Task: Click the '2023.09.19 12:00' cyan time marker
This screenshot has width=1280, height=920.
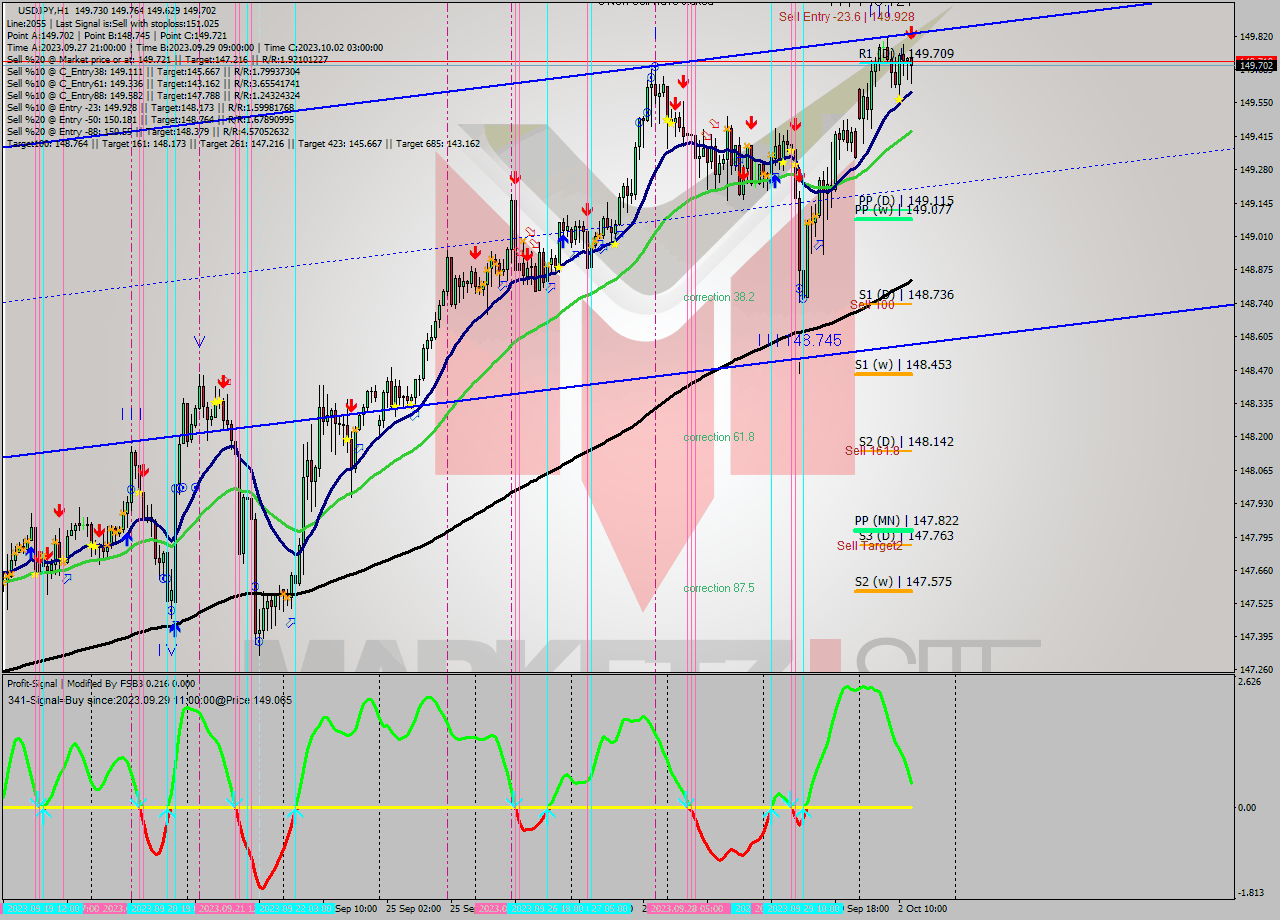Action: [41, 909]
